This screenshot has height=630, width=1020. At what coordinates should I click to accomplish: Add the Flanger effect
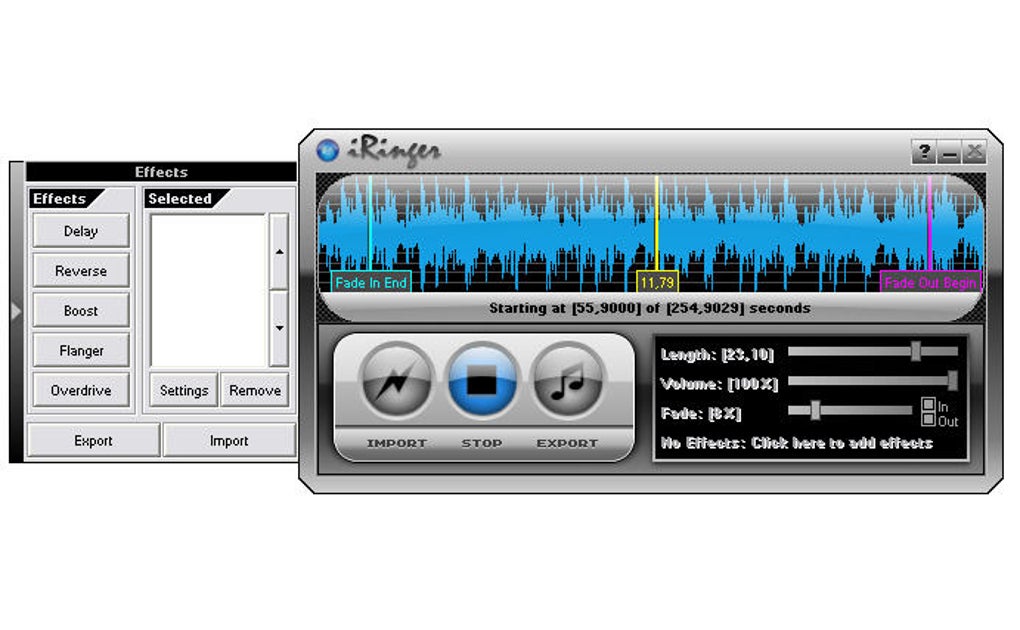(81, 351)
